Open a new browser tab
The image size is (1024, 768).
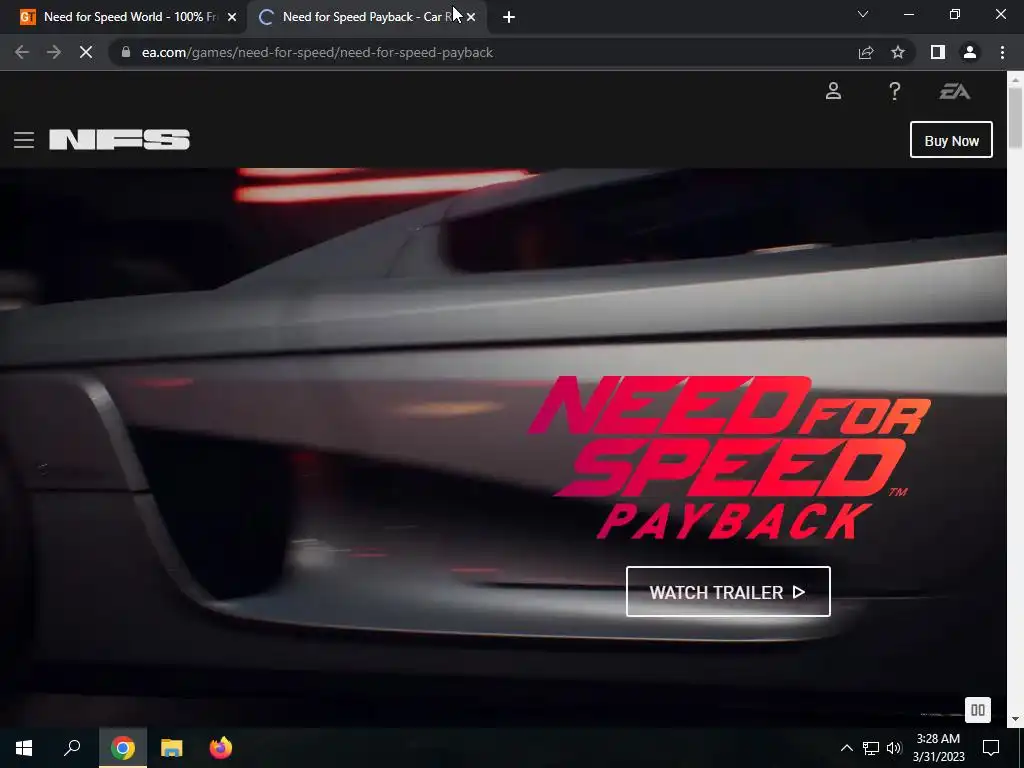(x=509, y=18)
